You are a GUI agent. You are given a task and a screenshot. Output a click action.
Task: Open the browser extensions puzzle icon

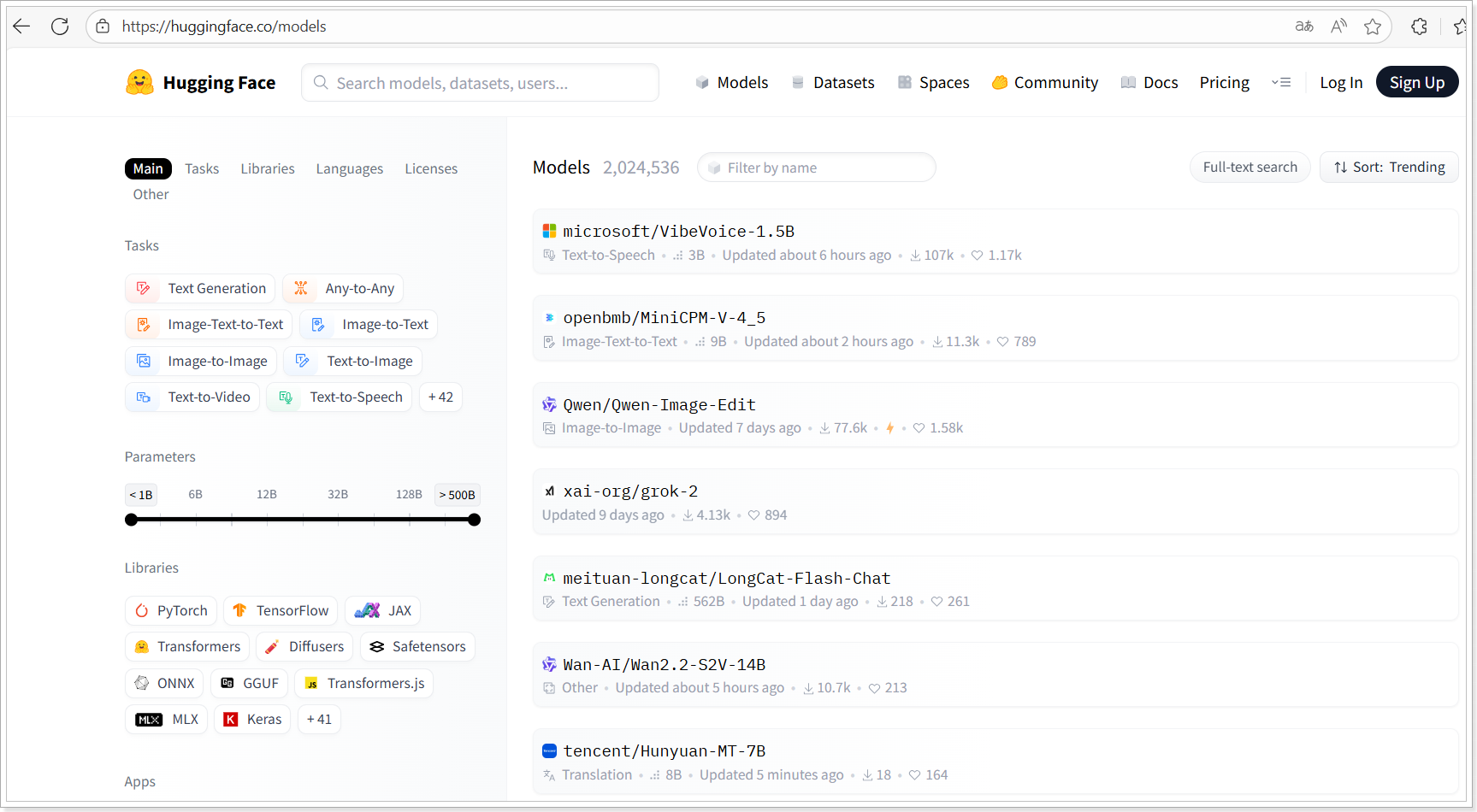[x=1420, y=26]
